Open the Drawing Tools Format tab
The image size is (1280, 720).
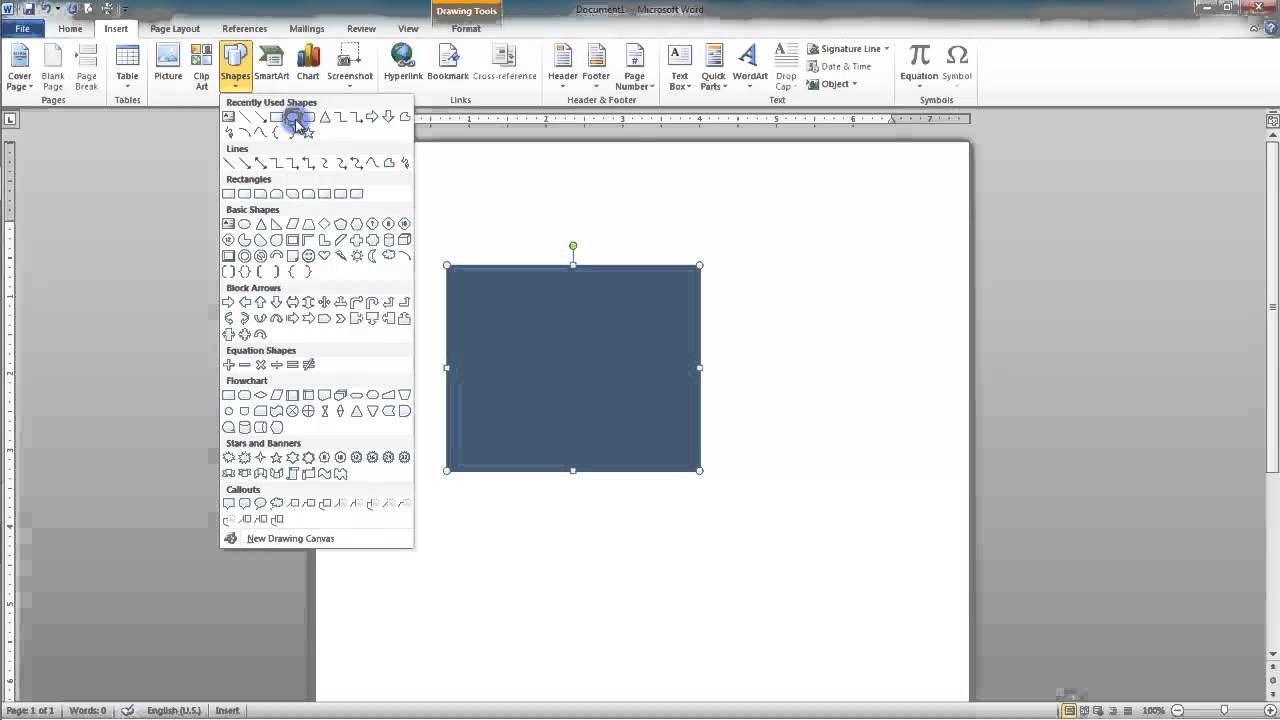pyautogui.click(x=466, y=29)
